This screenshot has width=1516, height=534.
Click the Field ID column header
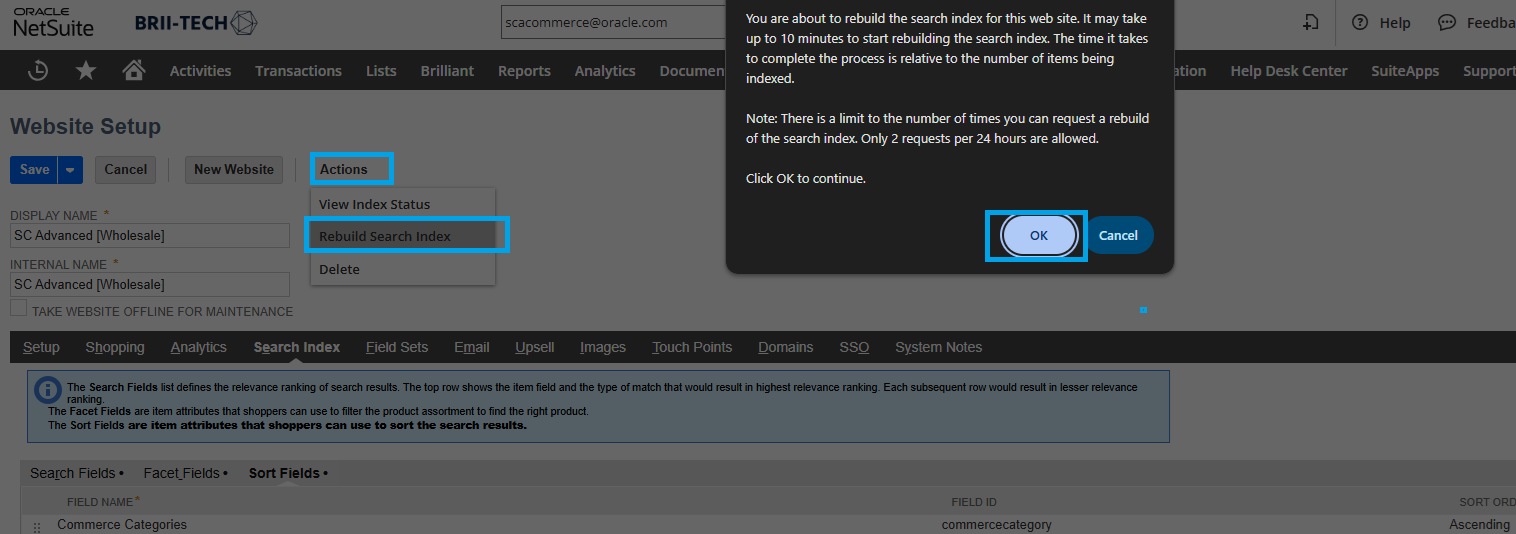974,502
